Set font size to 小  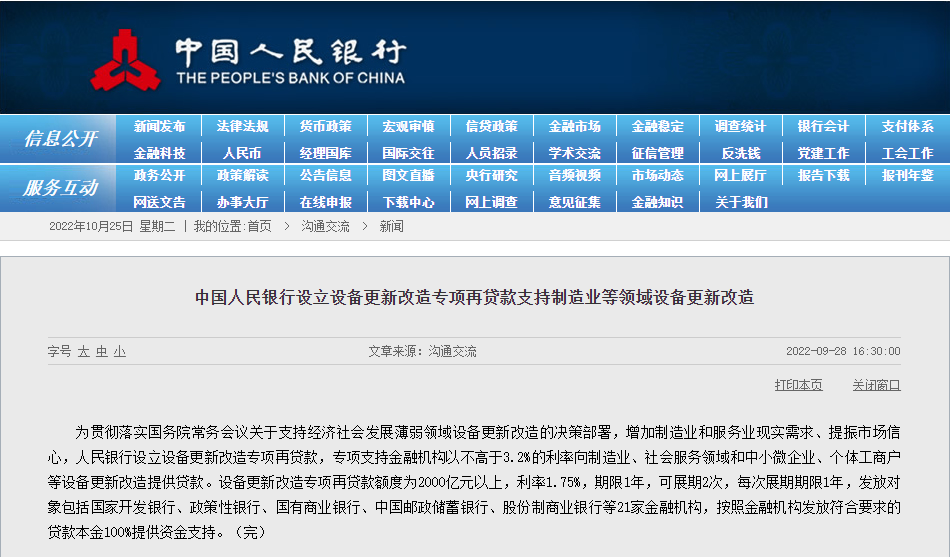coord(120,351)
